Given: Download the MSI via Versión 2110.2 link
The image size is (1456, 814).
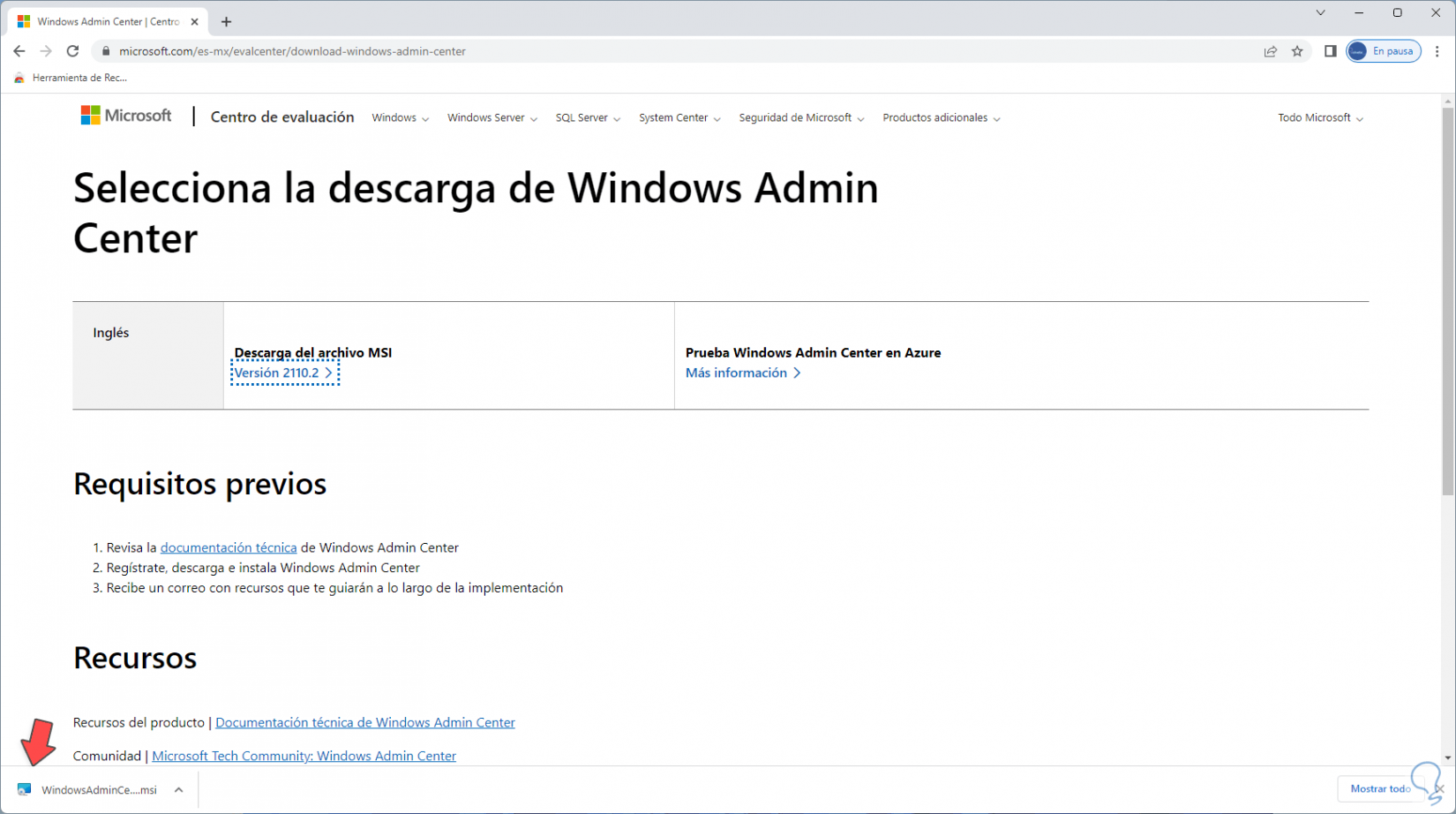Looking at the screenshot, I should click(283, 373).
